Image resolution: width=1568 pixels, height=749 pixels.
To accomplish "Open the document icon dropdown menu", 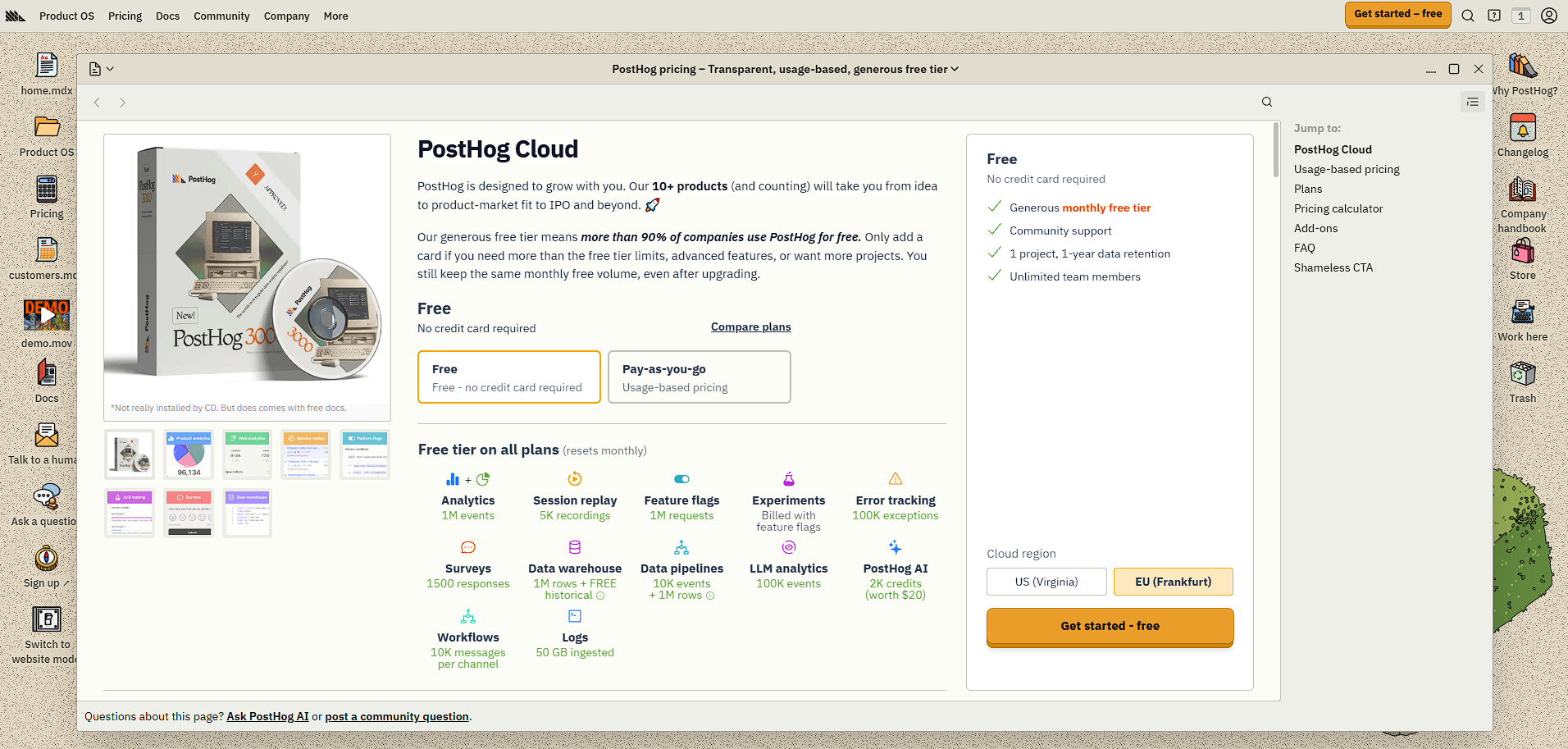I will pyautogui.click(x=101, y=69).
